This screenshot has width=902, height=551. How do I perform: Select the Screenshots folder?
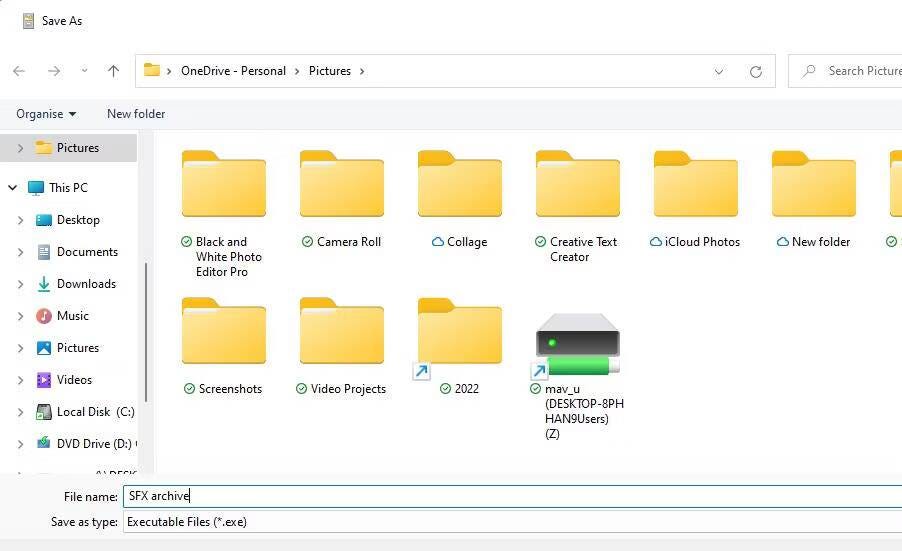224,346
